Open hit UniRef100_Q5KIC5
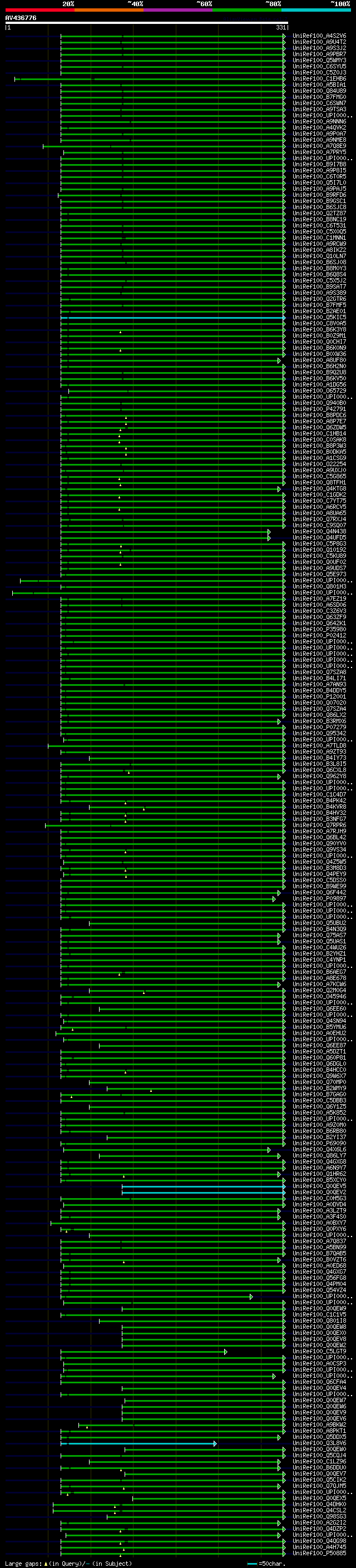The height and width of the screenshot is (1568, 356). coord(319,318)
